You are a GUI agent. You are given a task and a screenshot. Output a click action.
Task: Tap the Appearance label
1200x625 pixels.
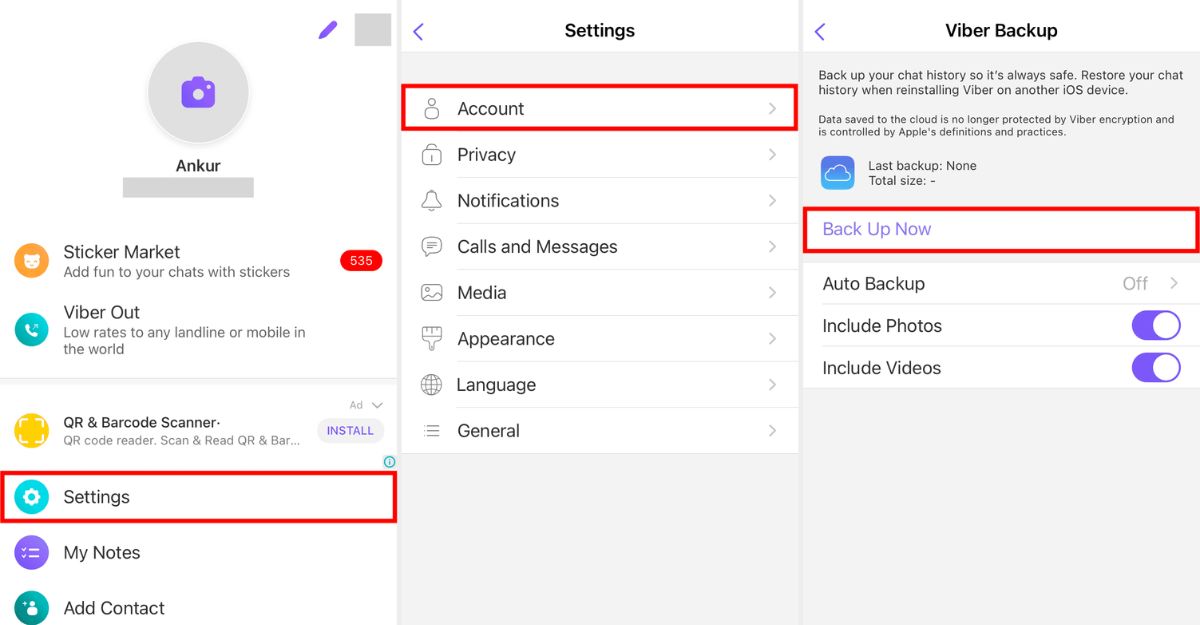(506, 339)
